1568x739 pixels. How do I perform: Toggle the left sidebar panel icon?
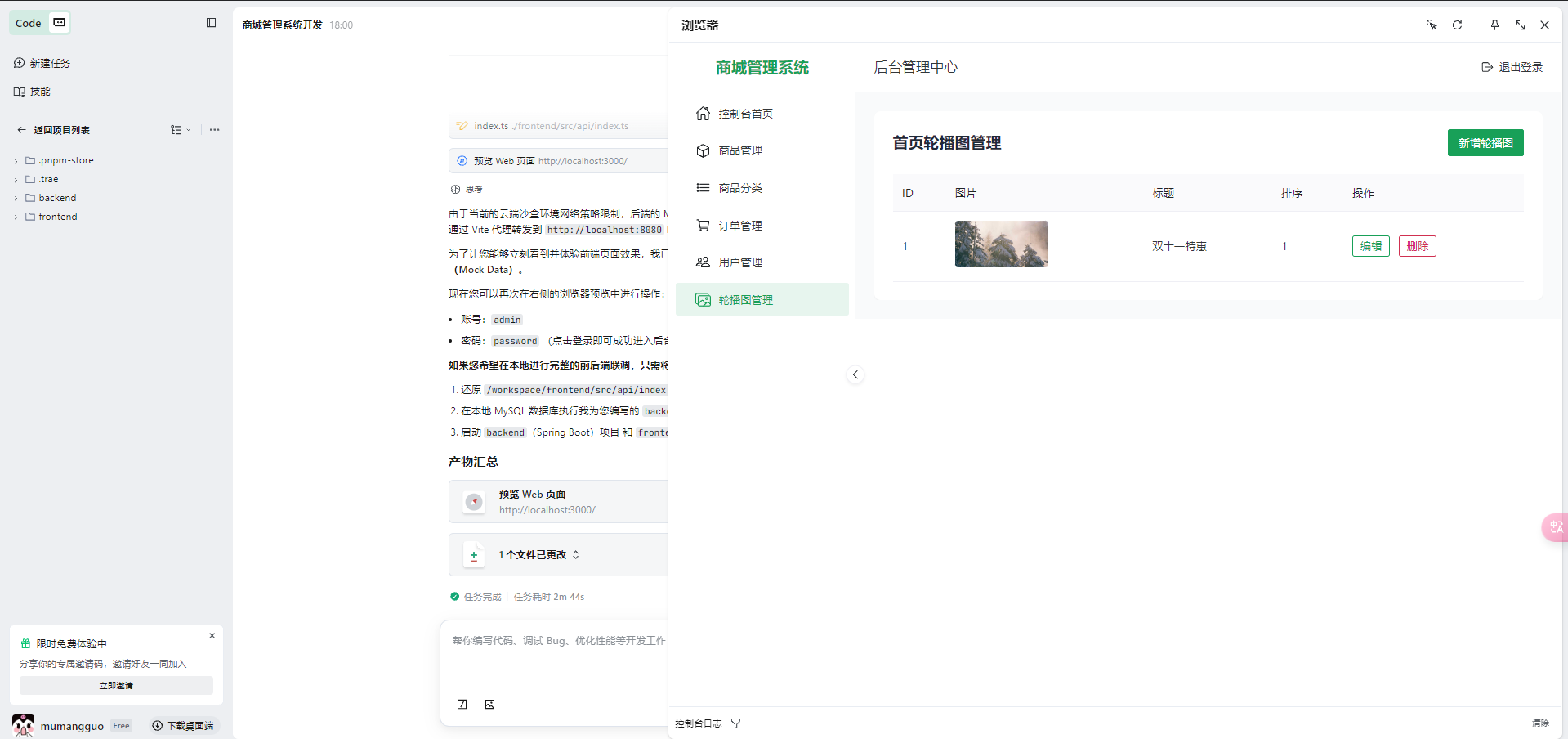[211, 23]
